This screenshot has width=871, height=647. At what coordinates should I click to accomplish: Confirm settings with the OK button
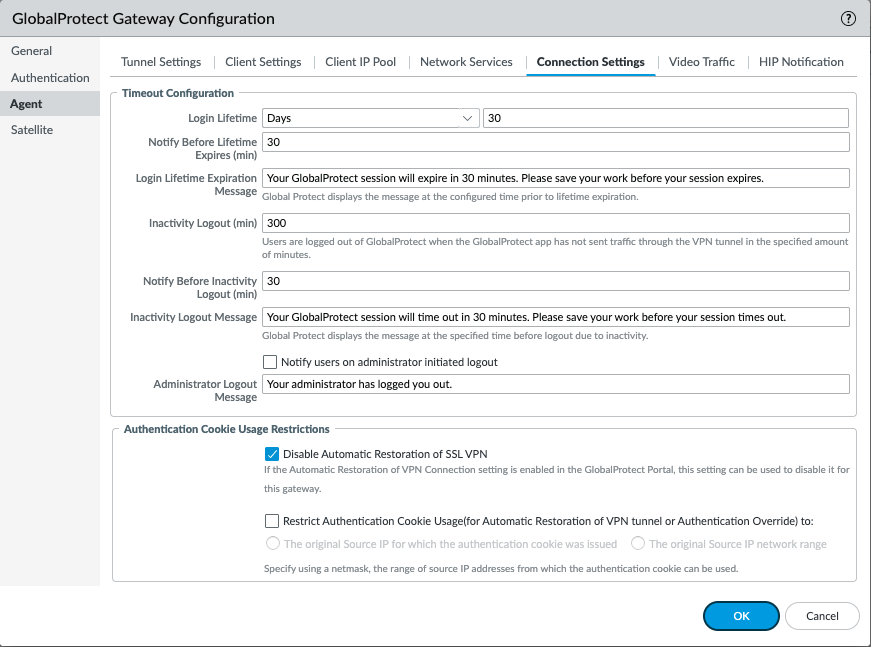[x=741, y=616]
